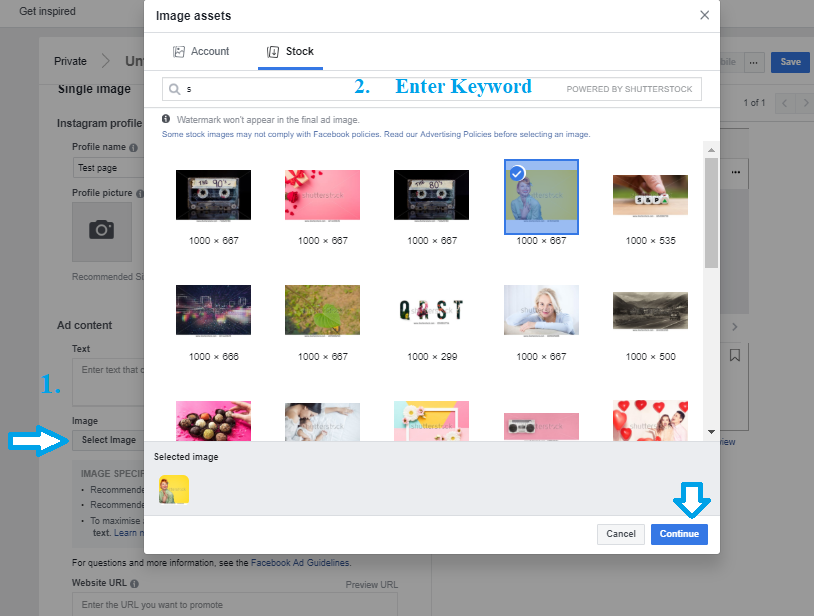
Task: Click the bookmark icon in the preview panel
Action: [735, 355]
